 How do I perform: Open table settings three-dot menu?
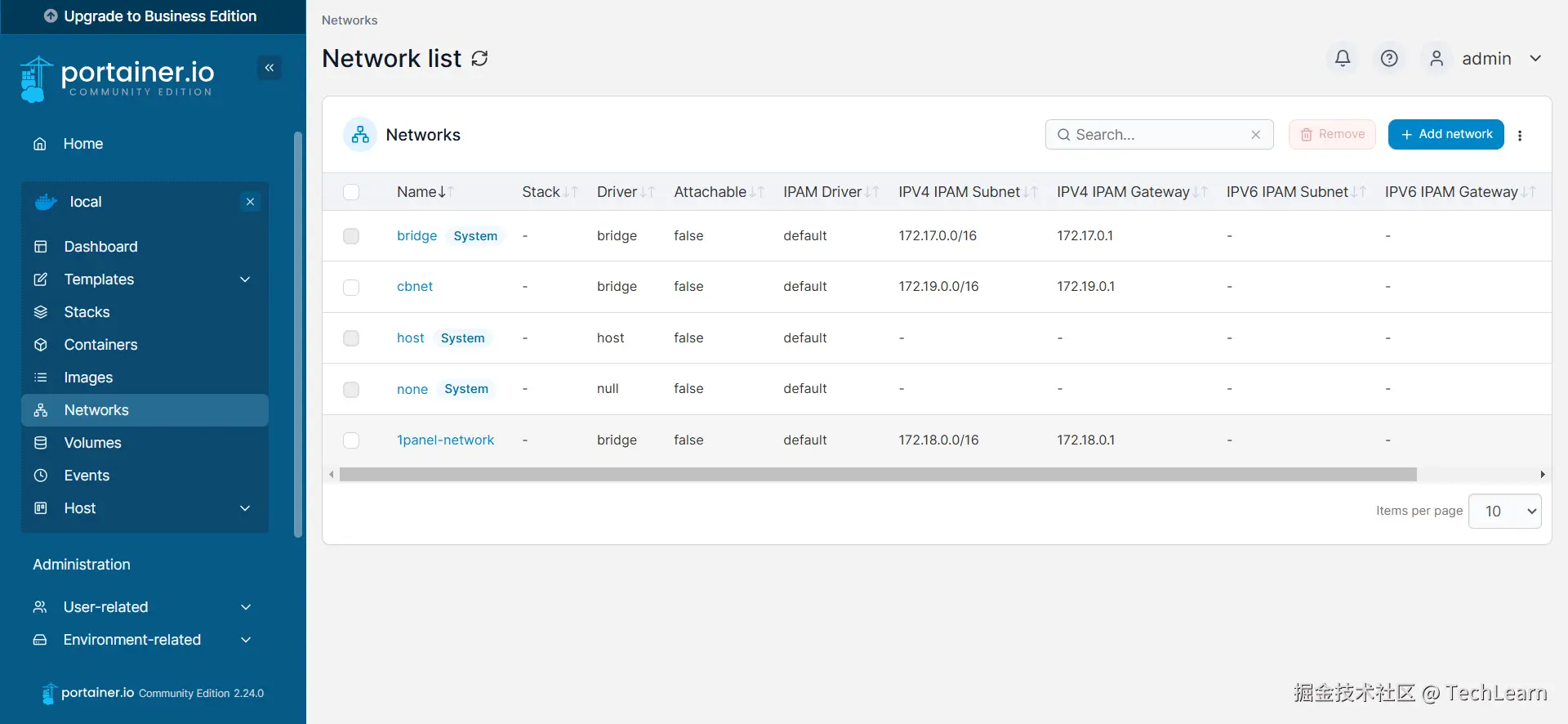point(1520,136)
